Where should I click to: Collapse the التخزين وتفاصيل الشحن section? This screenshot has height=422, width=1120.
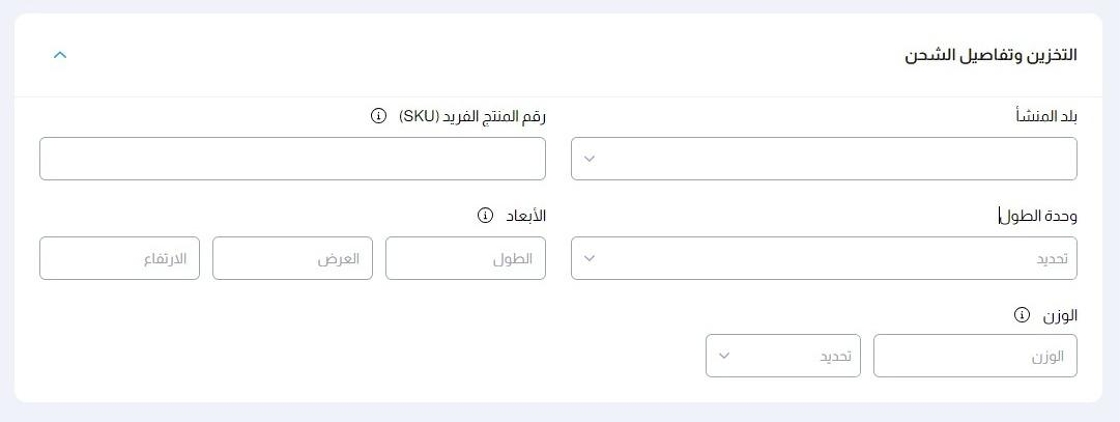[59, 55]
